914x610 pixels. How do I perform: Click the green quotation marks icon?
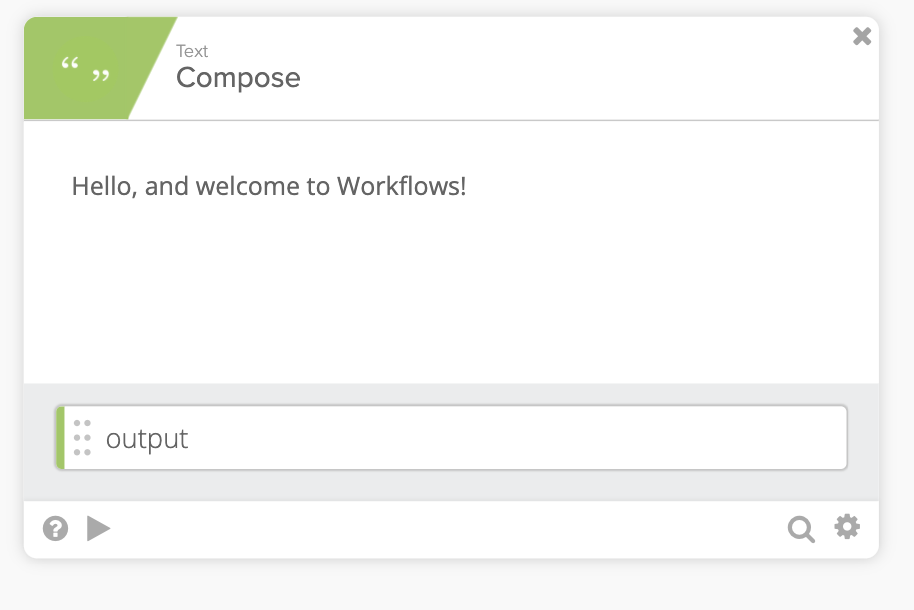(x=85, y=70)
